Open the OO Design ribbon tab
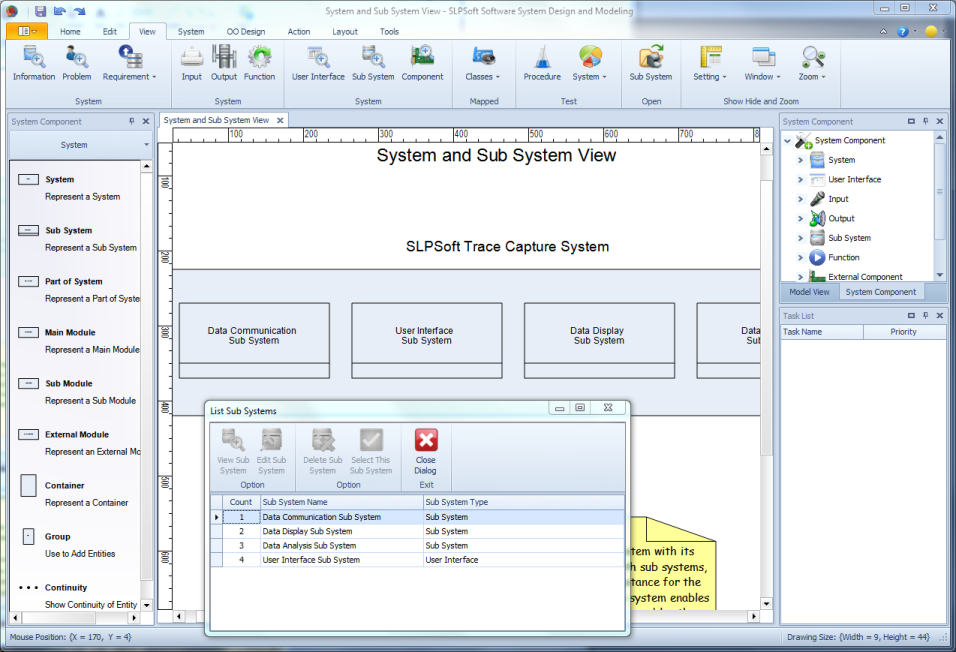 click(246, 32)
